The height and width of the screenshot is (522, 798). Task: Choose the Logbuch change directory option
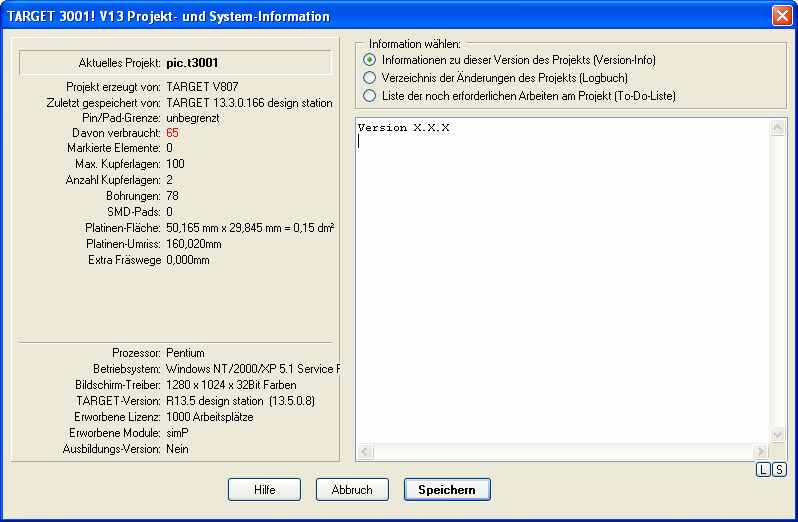click(x=370, y=77)
